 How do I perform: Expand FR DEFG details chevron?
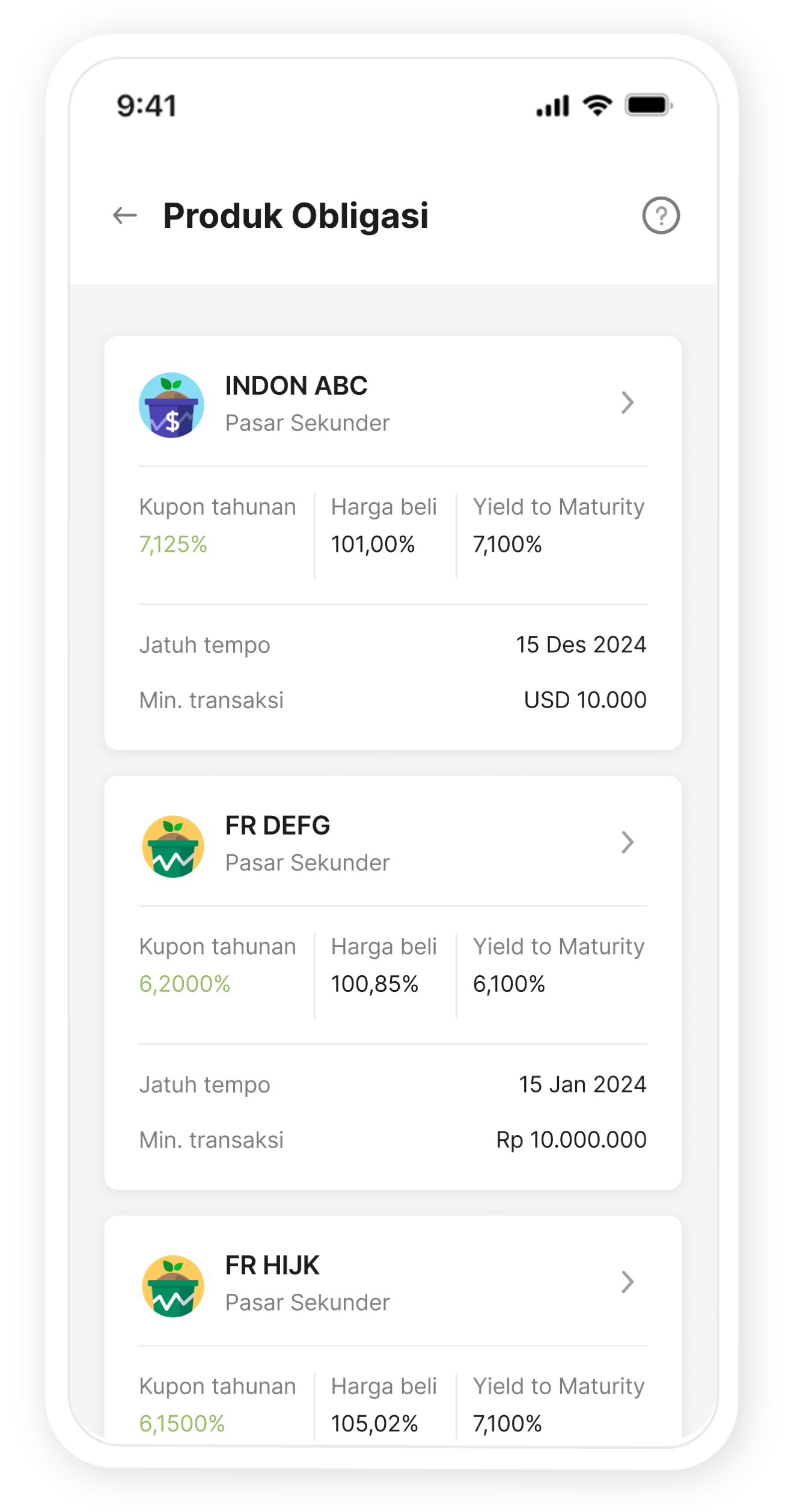pyautogui.click(x=627, y=842)
